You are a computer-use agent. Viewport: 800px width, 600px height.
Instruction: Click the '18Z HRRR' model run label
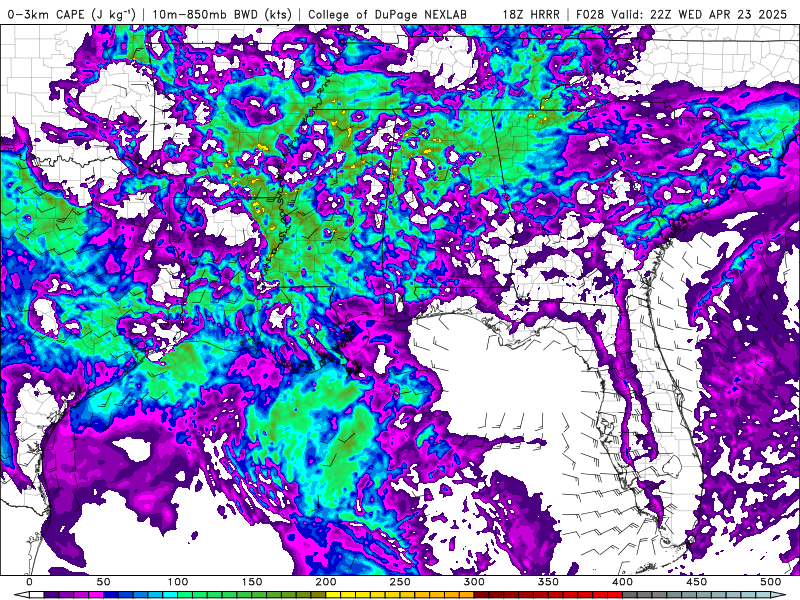531,14
